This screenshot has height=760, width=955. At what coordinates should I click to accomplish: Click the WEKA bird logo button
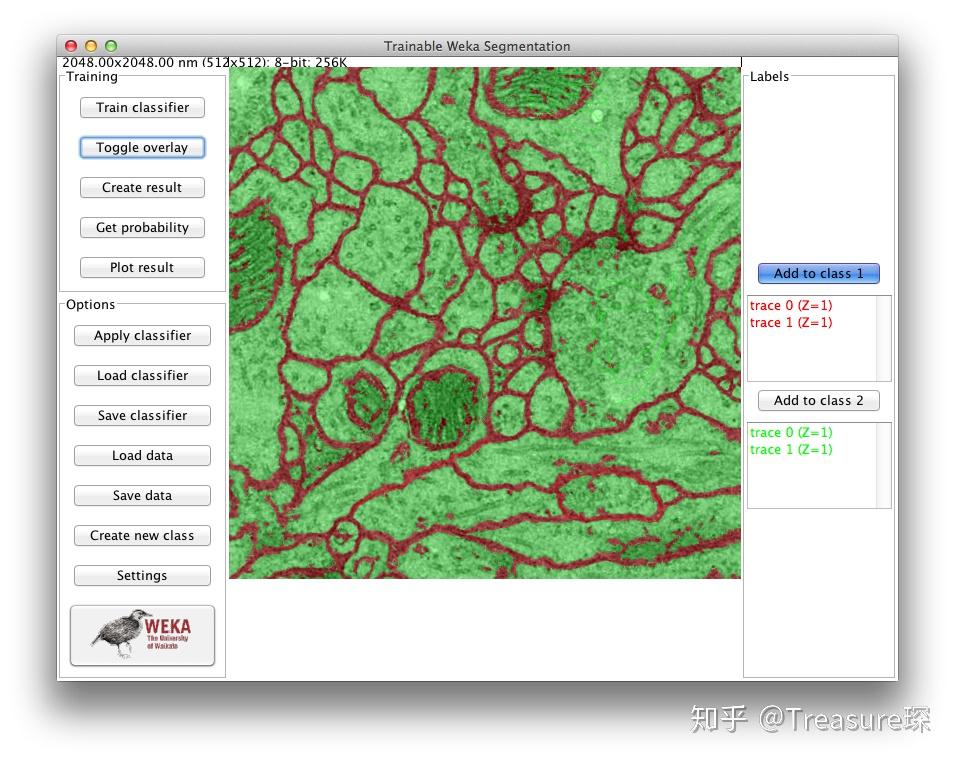(x=142, y=635)
